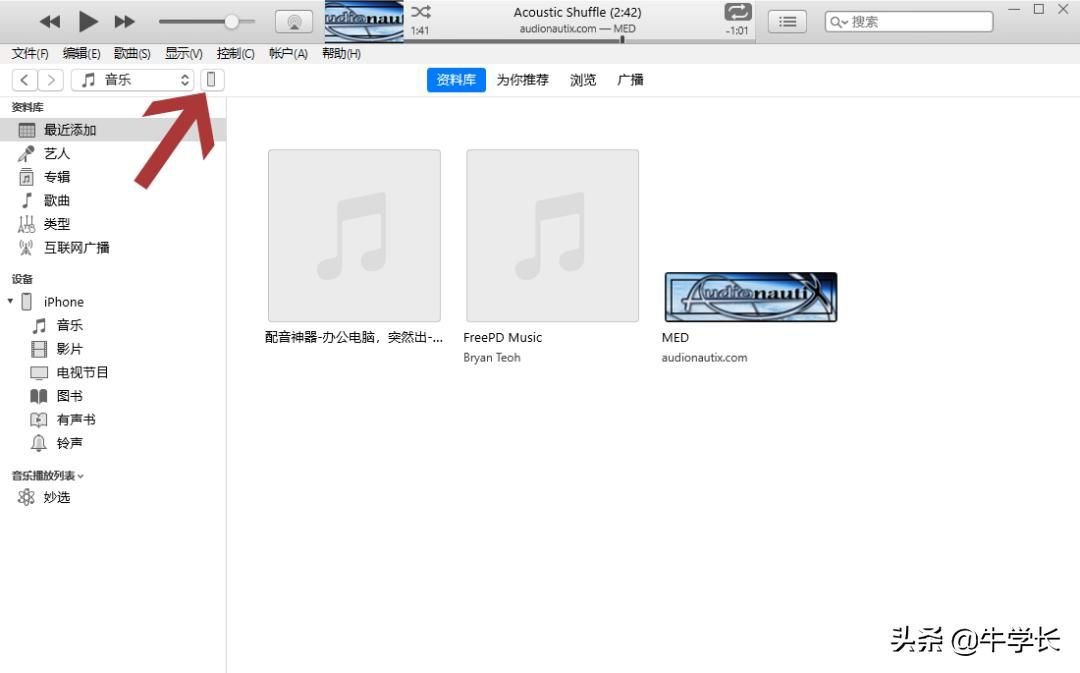Open the 帮助(H) menu

click(342, 54)
